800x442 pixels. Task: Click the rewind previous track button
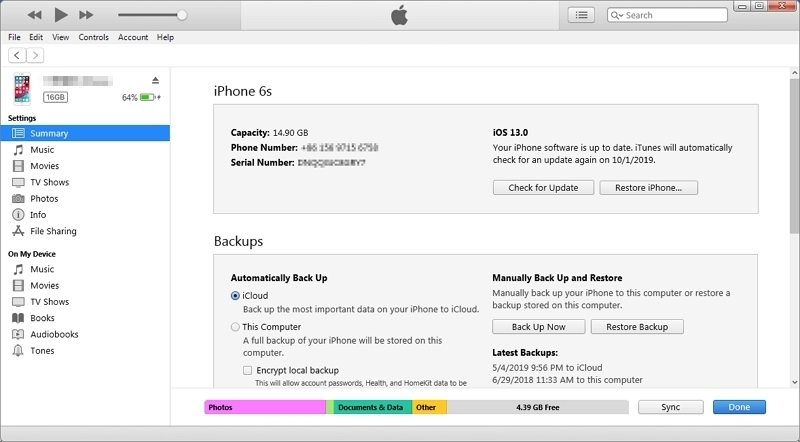[x=34, y=15]
